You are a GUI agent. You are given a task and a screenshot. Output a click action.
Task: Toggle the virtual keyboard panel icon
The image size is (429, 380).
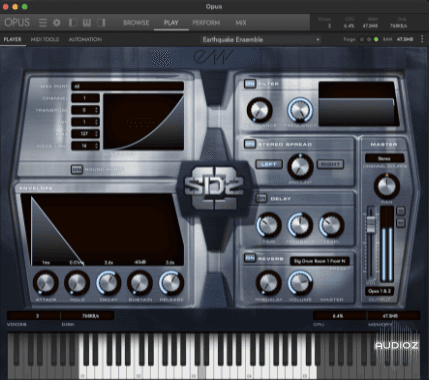point(87,23)
